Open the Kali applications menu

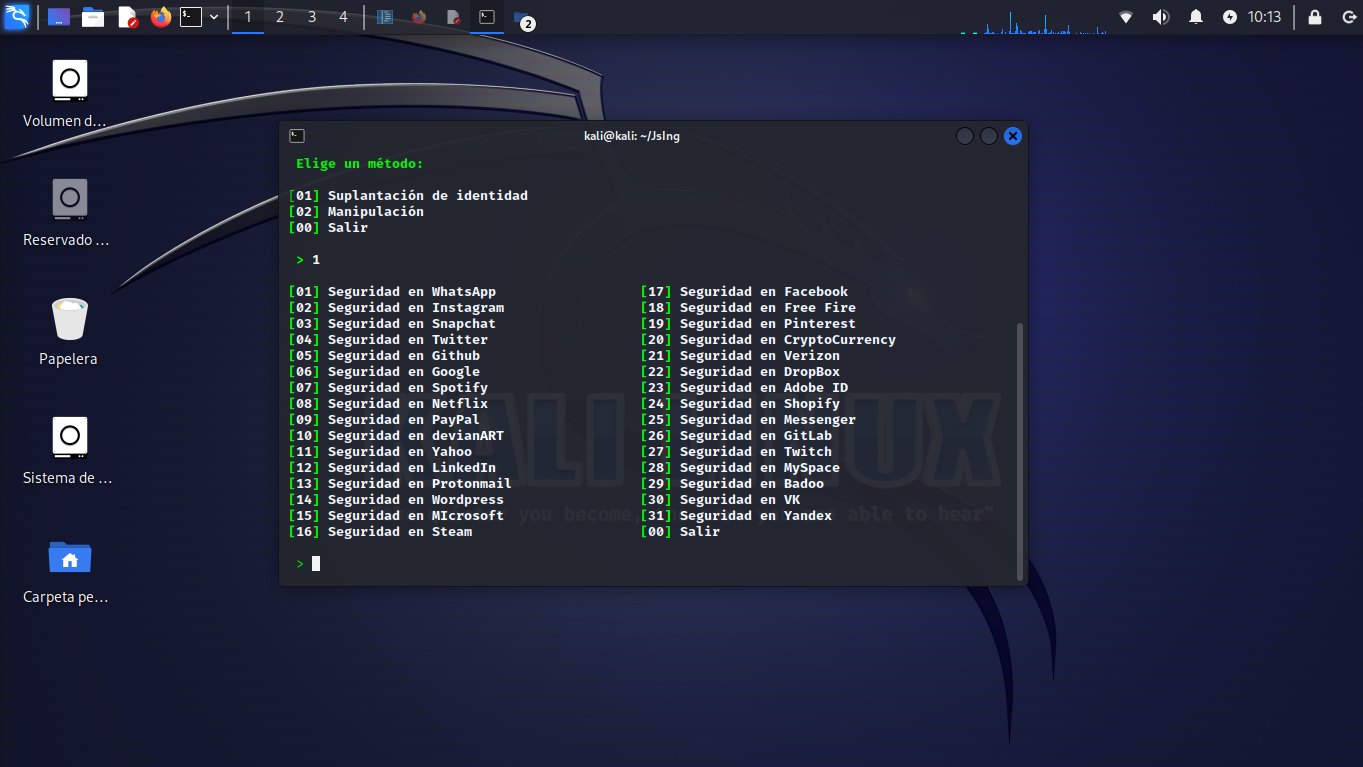point(17,17)
